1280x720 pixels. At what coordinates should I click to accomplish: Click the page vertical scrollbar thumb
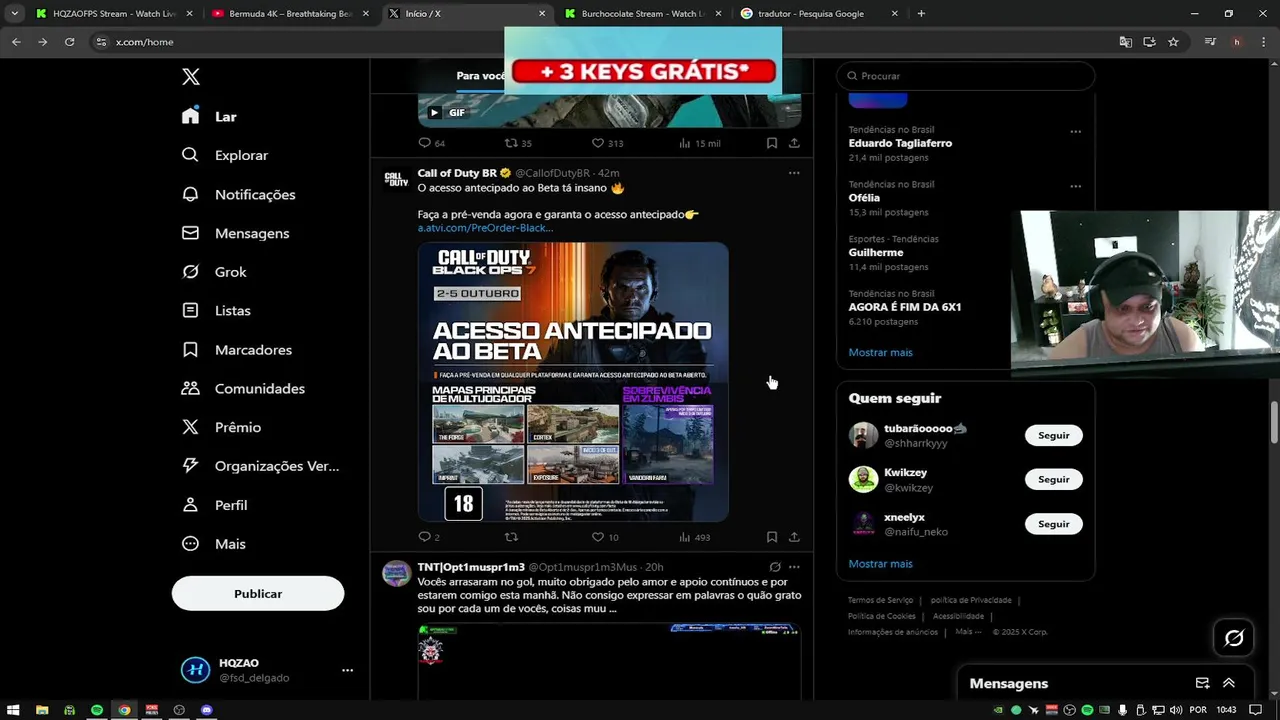click(1274, 422)
